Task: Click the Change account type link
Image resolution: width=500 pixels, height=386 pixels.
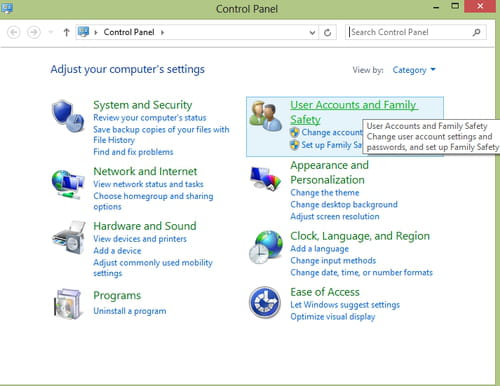Action: [x=332, y=132]
